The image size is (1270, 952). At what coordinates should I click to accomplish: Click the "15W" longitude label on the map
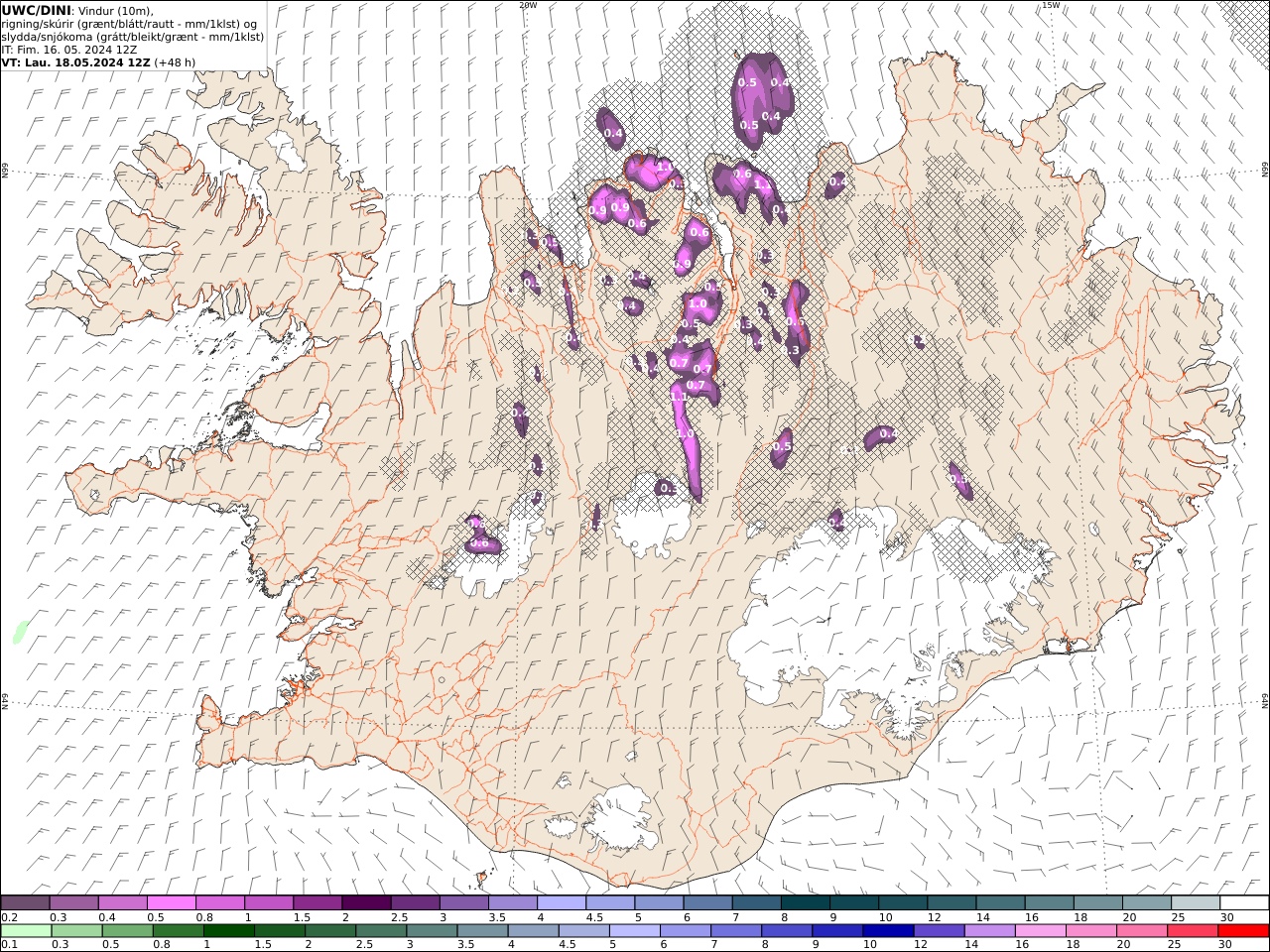(1051, 5)
